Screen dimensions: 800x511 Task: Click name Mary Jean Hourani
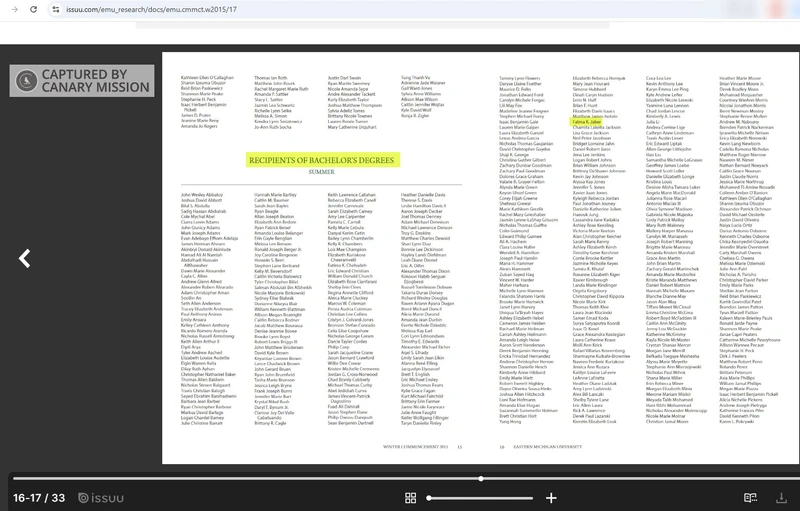click(x=590, y=84)
